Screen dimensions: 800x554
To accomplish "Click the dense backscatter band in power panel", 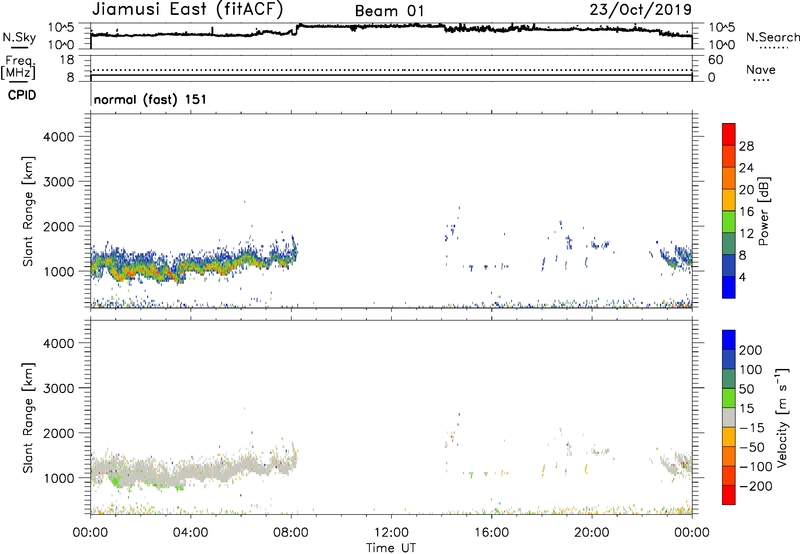I will 193,262.
